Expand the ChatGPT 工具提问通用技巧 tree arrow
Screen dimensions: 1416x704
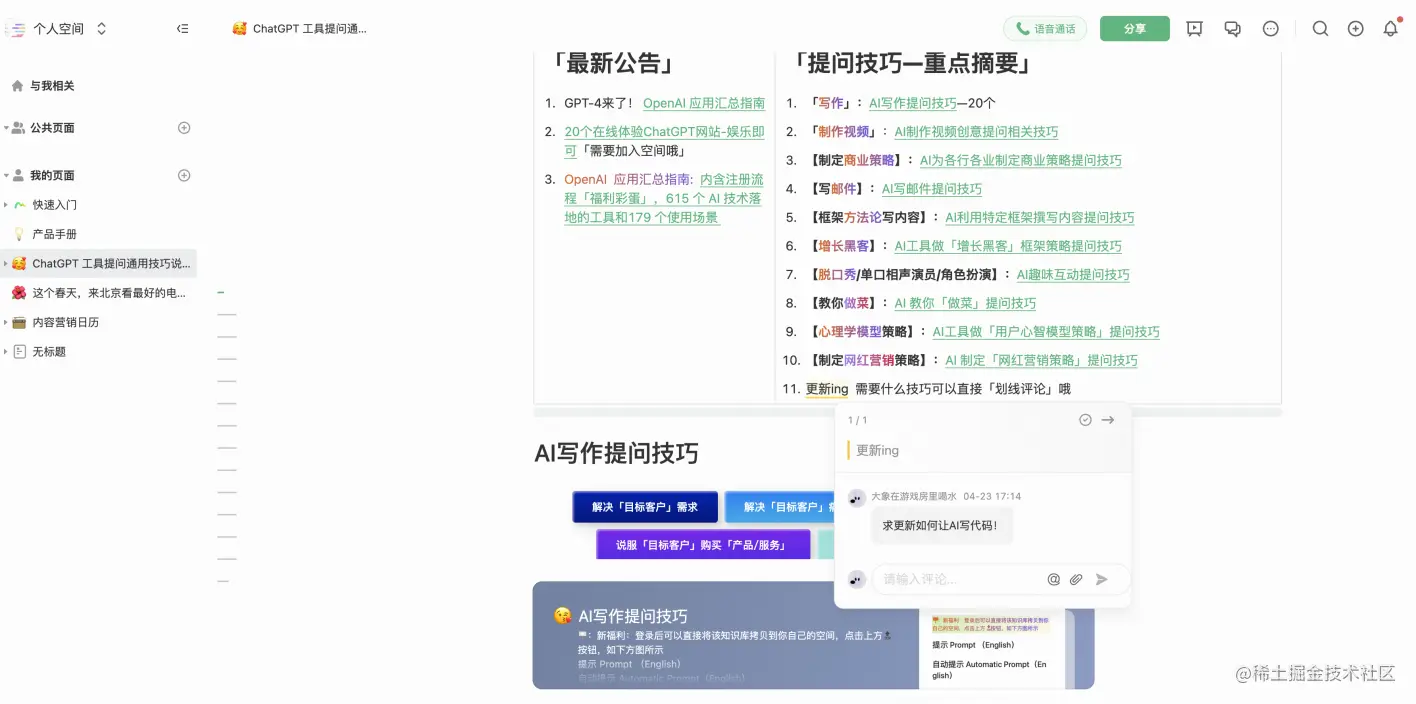pos(6,264)
